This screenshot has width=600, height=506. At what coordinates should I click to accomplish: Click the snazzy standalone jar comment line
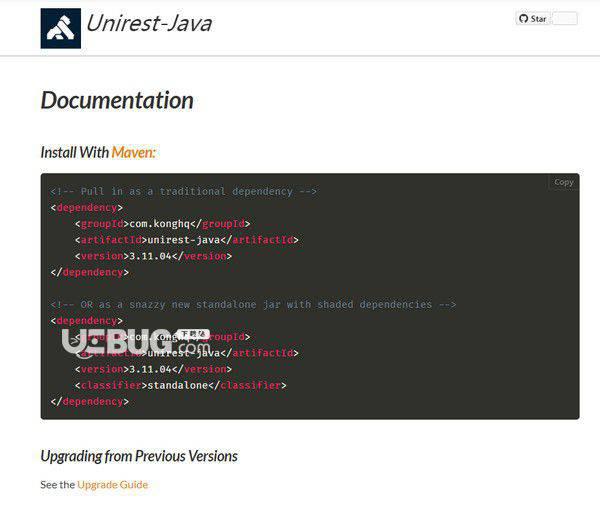pyautogui.click(x=253, y=304)
